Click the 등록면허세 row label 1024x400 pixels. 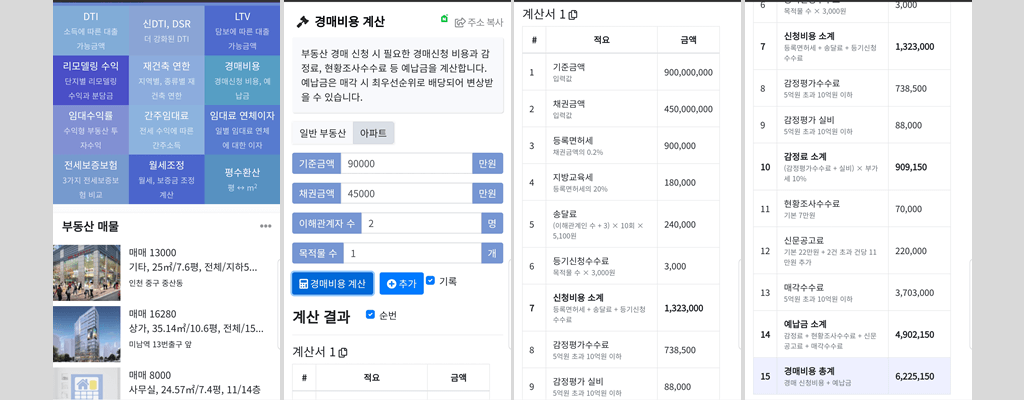[573, 141]
